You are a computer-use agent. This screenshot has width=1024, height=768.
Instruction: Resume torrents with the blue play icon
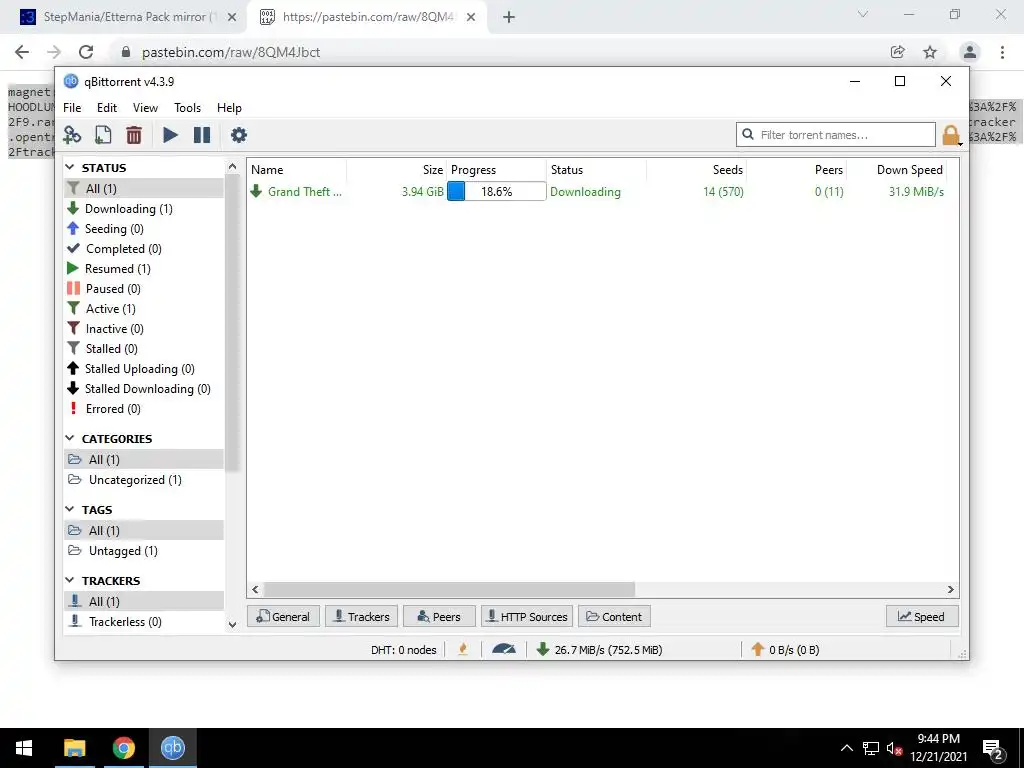click(x=170, y=135)
